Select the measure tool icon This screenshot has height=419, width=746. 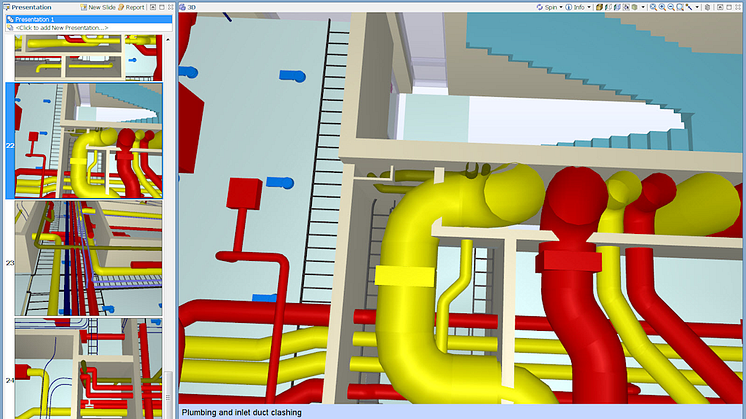(x=689, y=7)
